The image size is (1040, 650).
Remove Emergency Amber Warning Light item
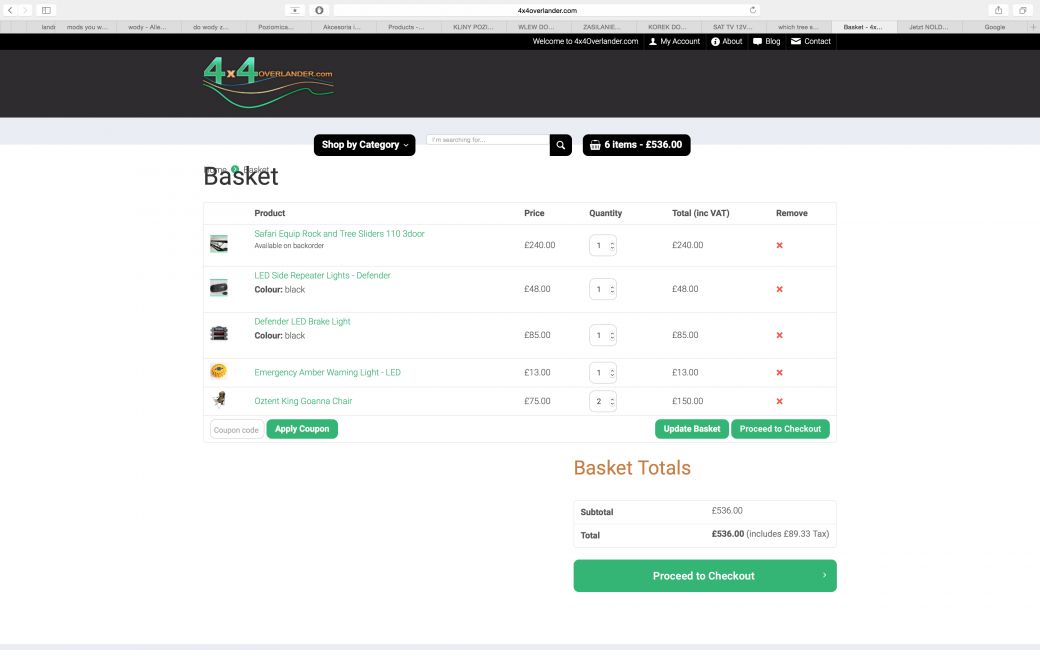(779, 373)
